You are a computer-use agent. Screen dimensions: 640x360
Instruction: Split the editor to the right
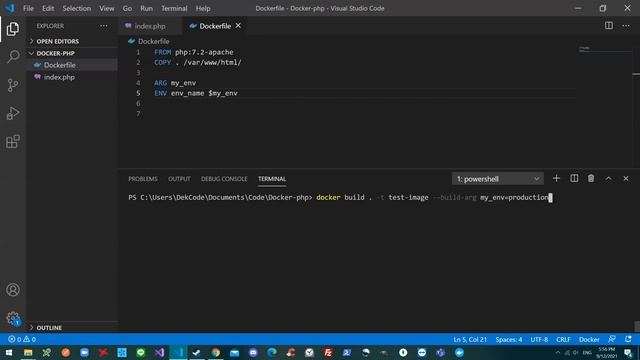click(x=609, y=26)
